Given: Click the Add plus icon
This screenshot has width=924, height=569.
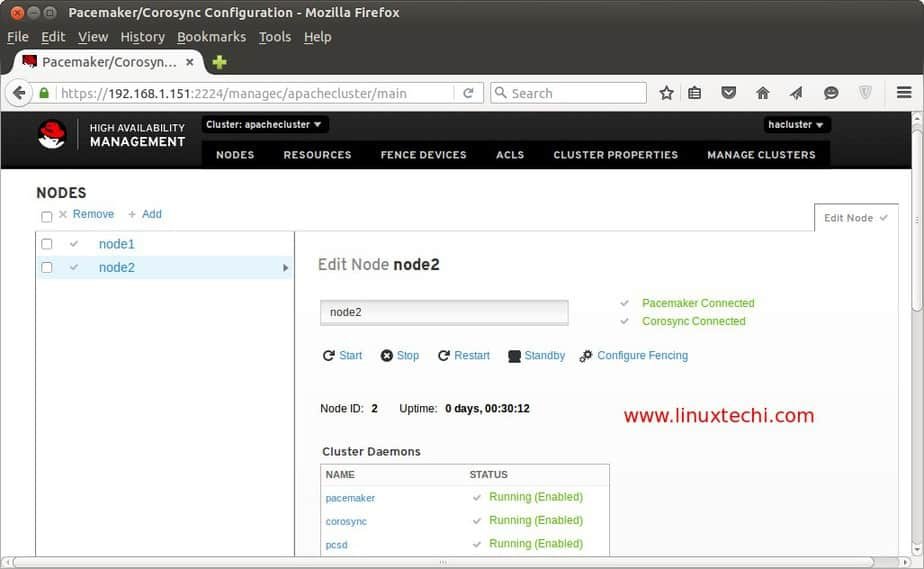Looking at the screenshot, I should coord(132,214).
